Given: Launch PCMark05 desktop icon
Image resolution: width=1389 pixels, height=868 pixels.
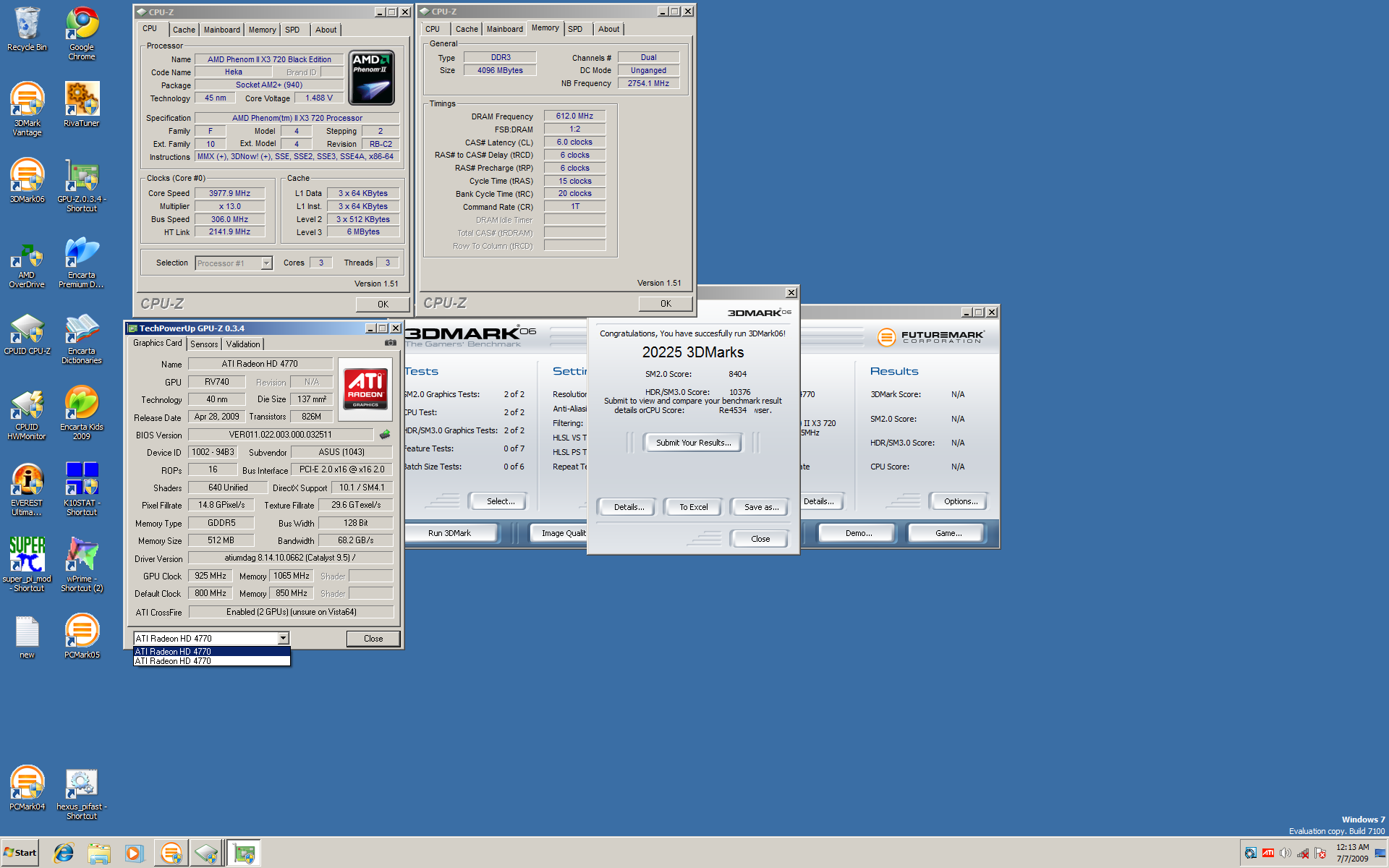Looking at the screenshot, I should point(82,637).
